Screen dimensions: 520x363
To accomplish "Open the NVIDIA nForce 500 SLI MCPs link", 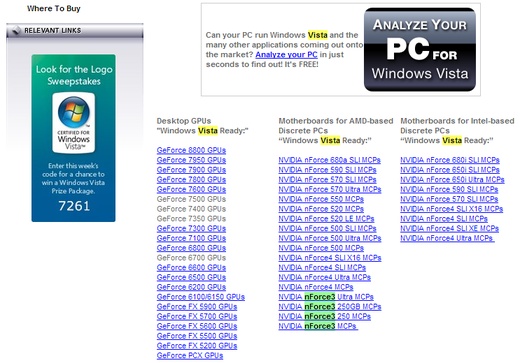I will (x=327, y=229).
